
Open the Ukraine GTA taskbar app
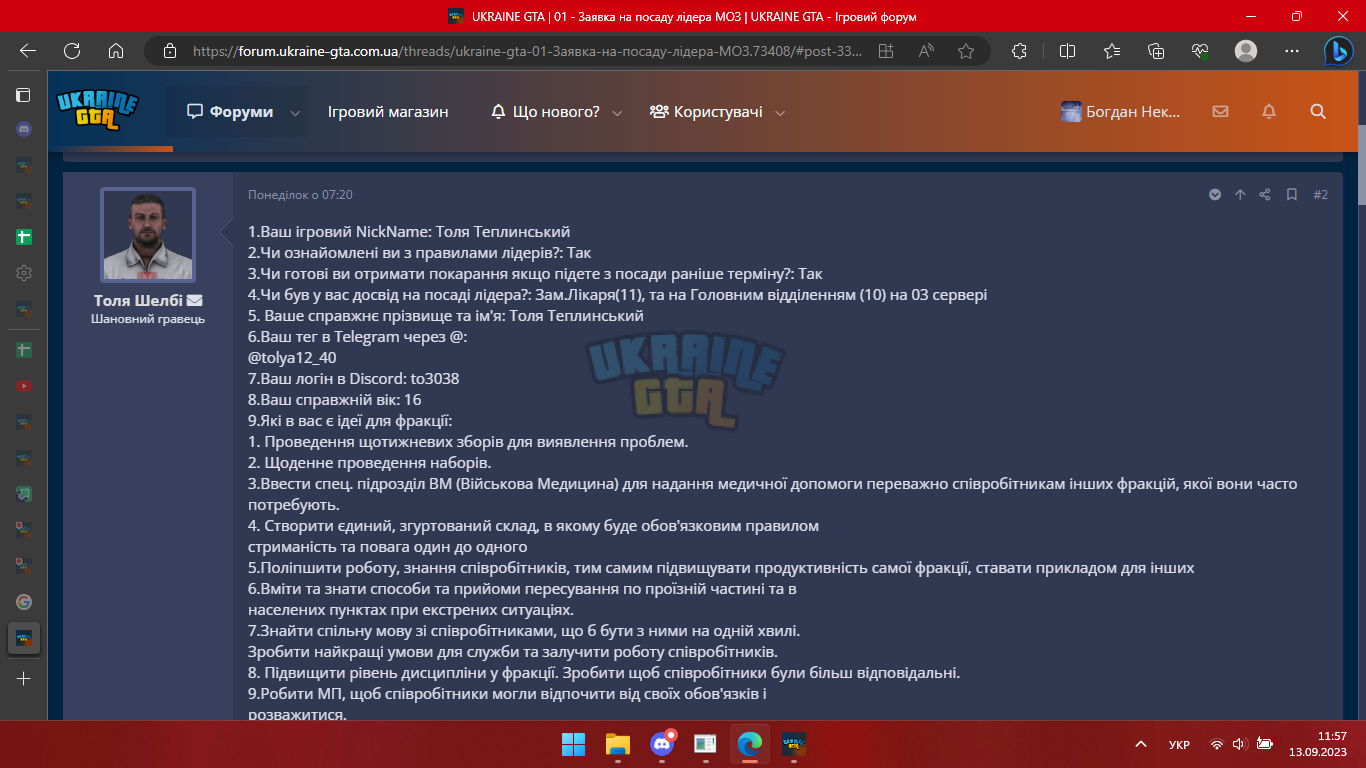(794, 744)
